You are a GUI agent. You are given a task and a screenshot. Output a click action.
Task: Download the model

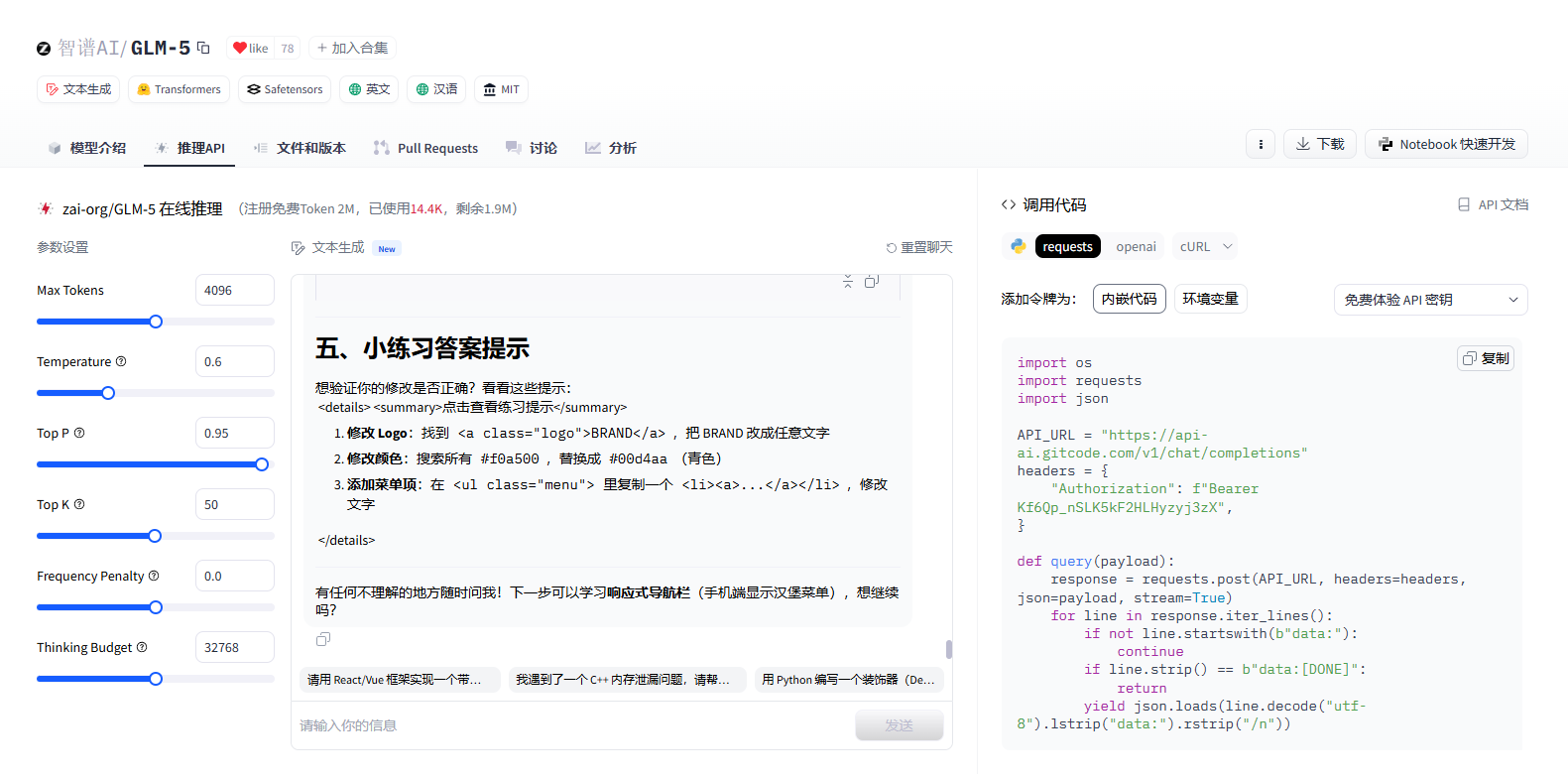(x=1320, y=144)
